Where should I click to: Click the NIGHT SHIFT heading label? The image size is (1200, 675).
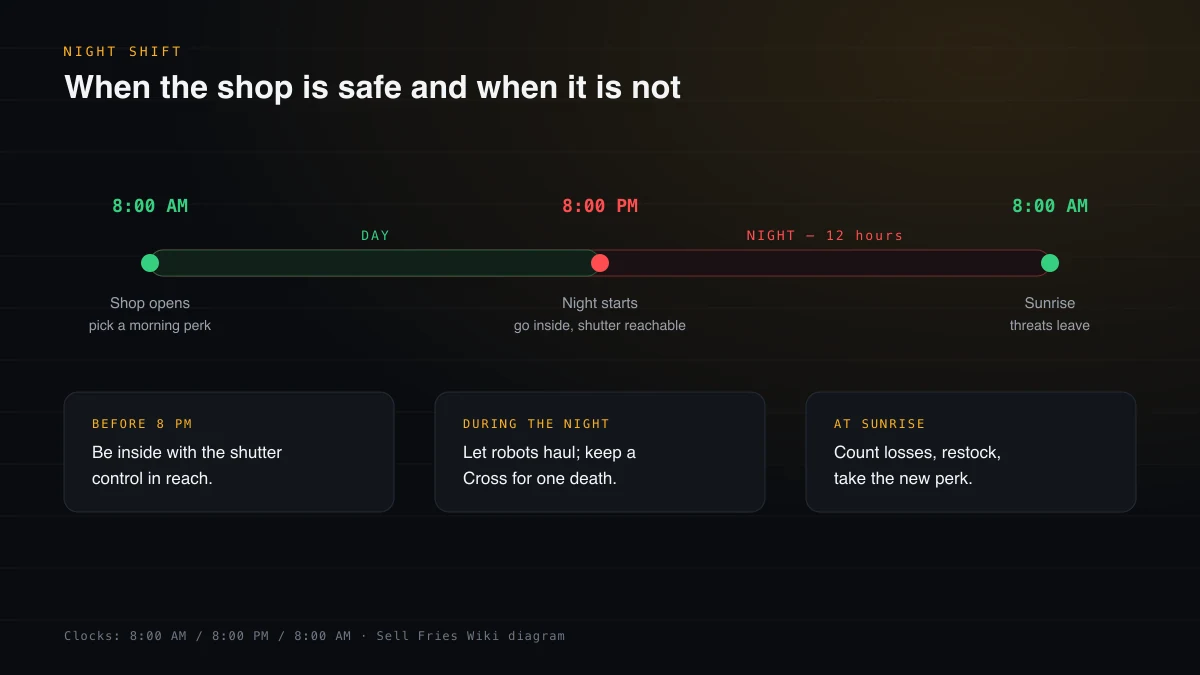[x=123, y=52]
